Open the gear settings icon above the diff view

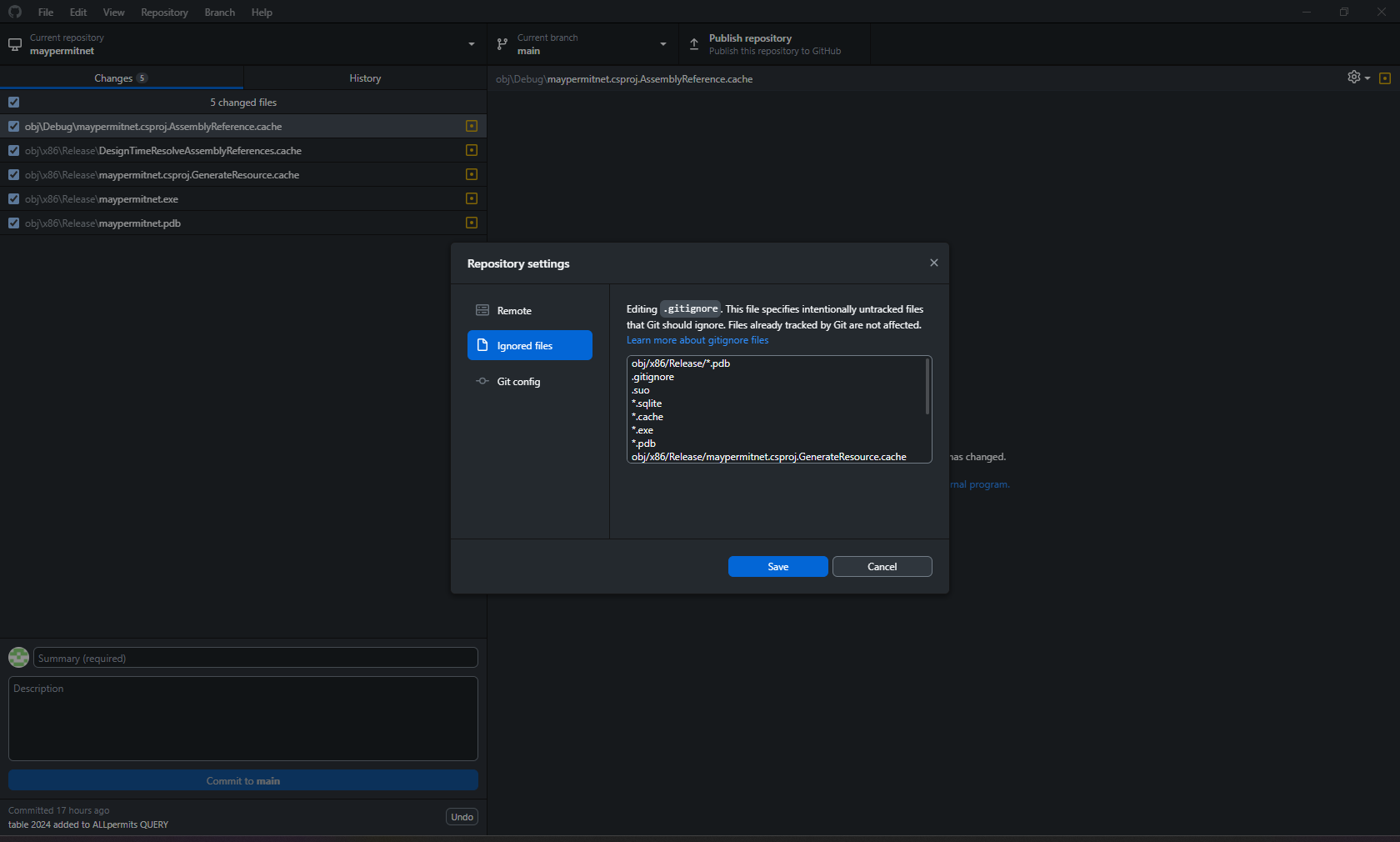[1352, 78]
